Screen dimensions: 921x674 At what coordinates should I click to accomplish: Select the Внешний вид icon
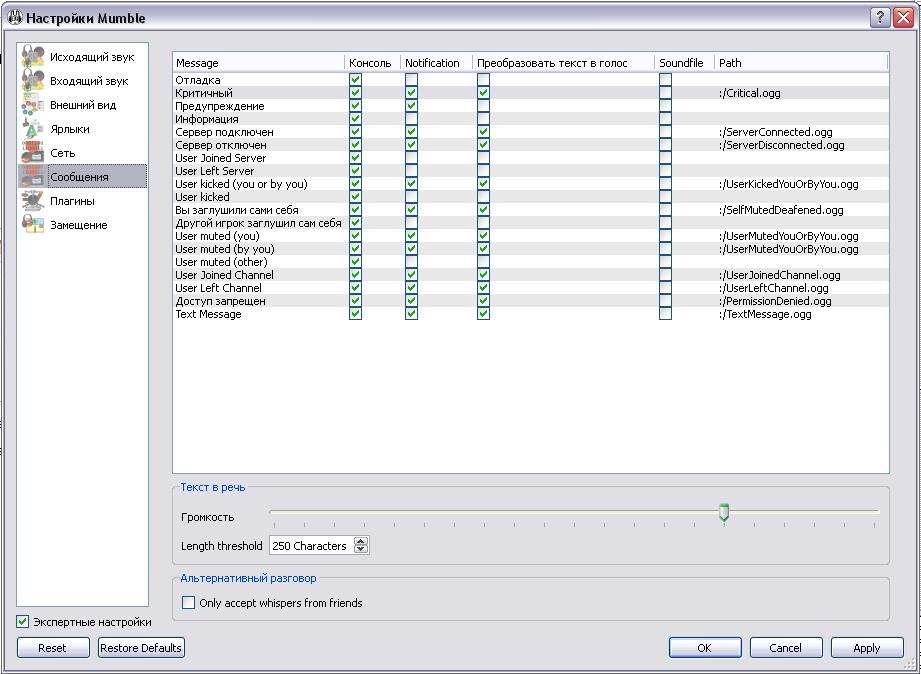point(33,105)
